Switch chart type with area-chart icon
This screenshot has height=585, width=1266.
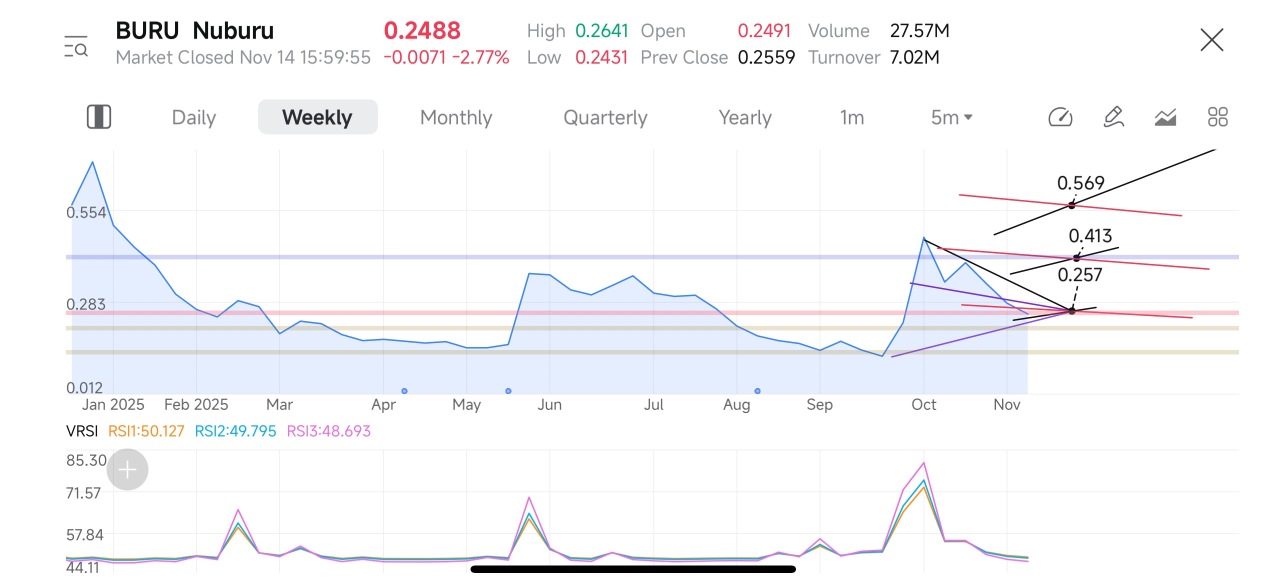(1165, 117)
